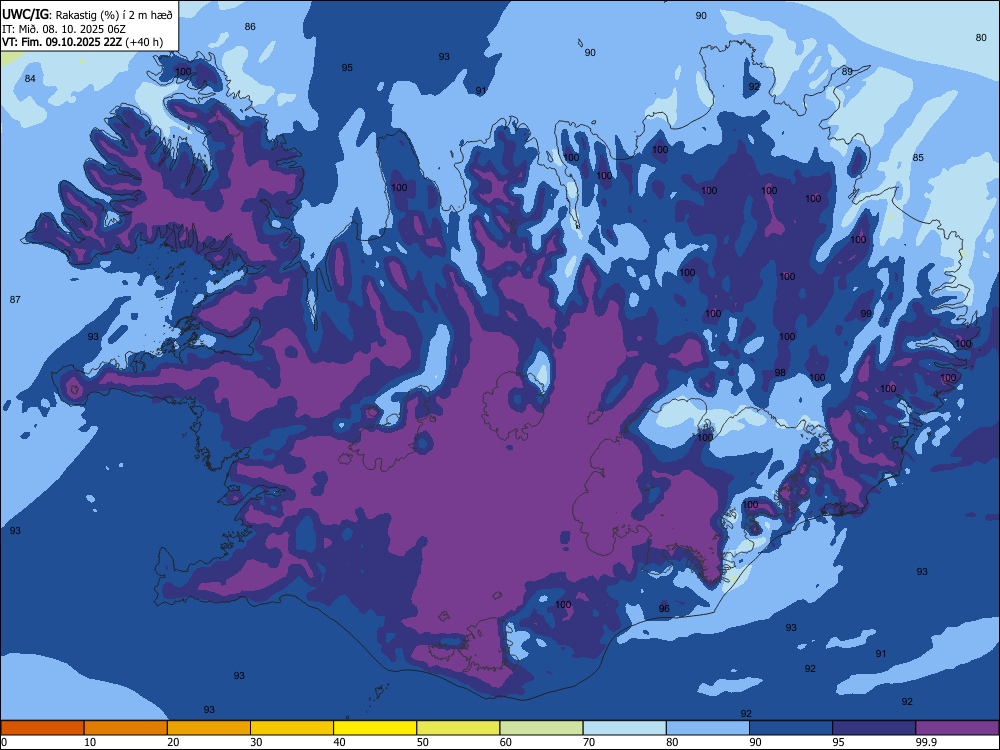Click the '(+40 h)' forecast offset text

coord(144,42)
